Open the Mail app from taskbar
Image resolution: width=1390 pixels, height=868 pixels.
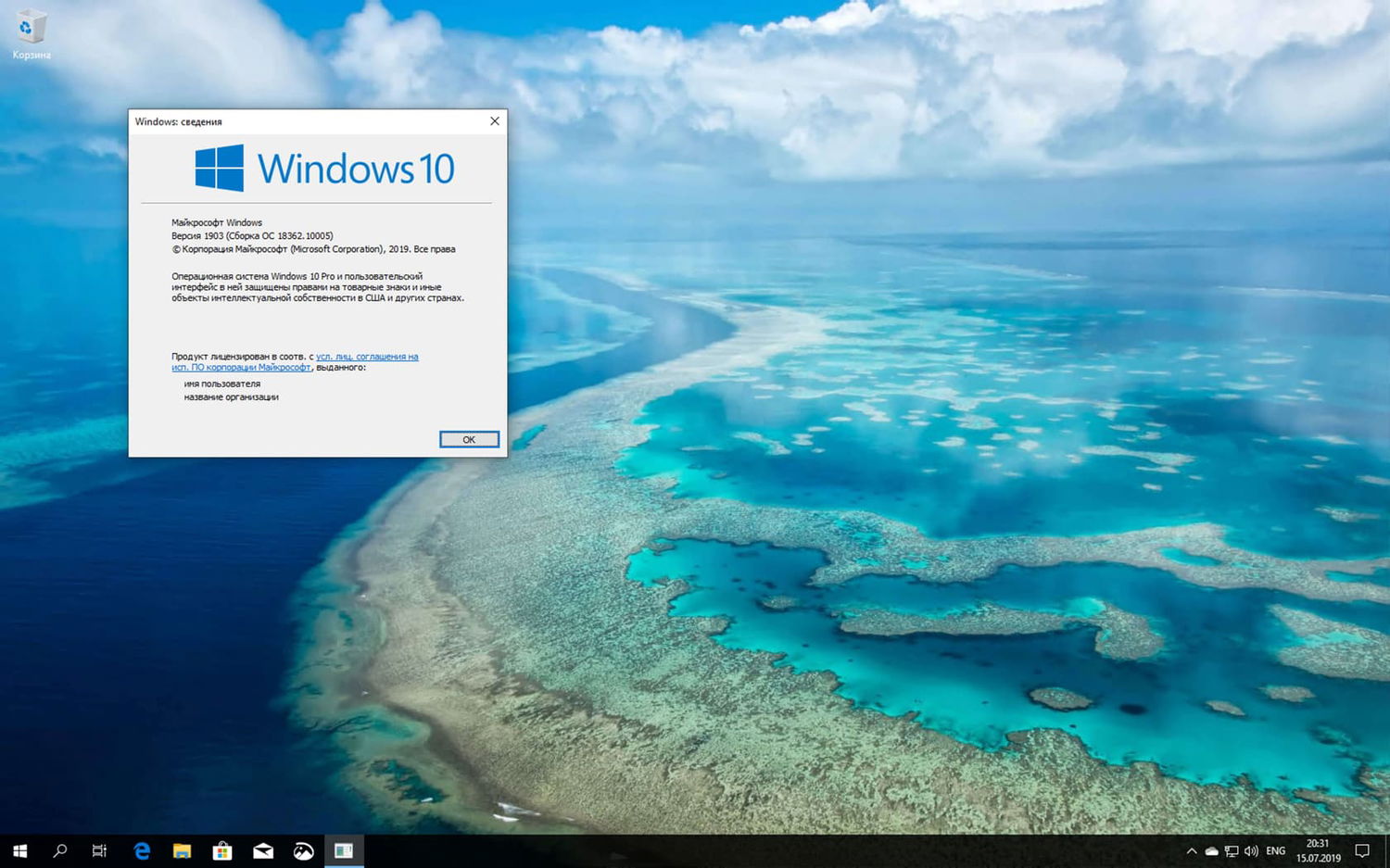click(263, 850)
